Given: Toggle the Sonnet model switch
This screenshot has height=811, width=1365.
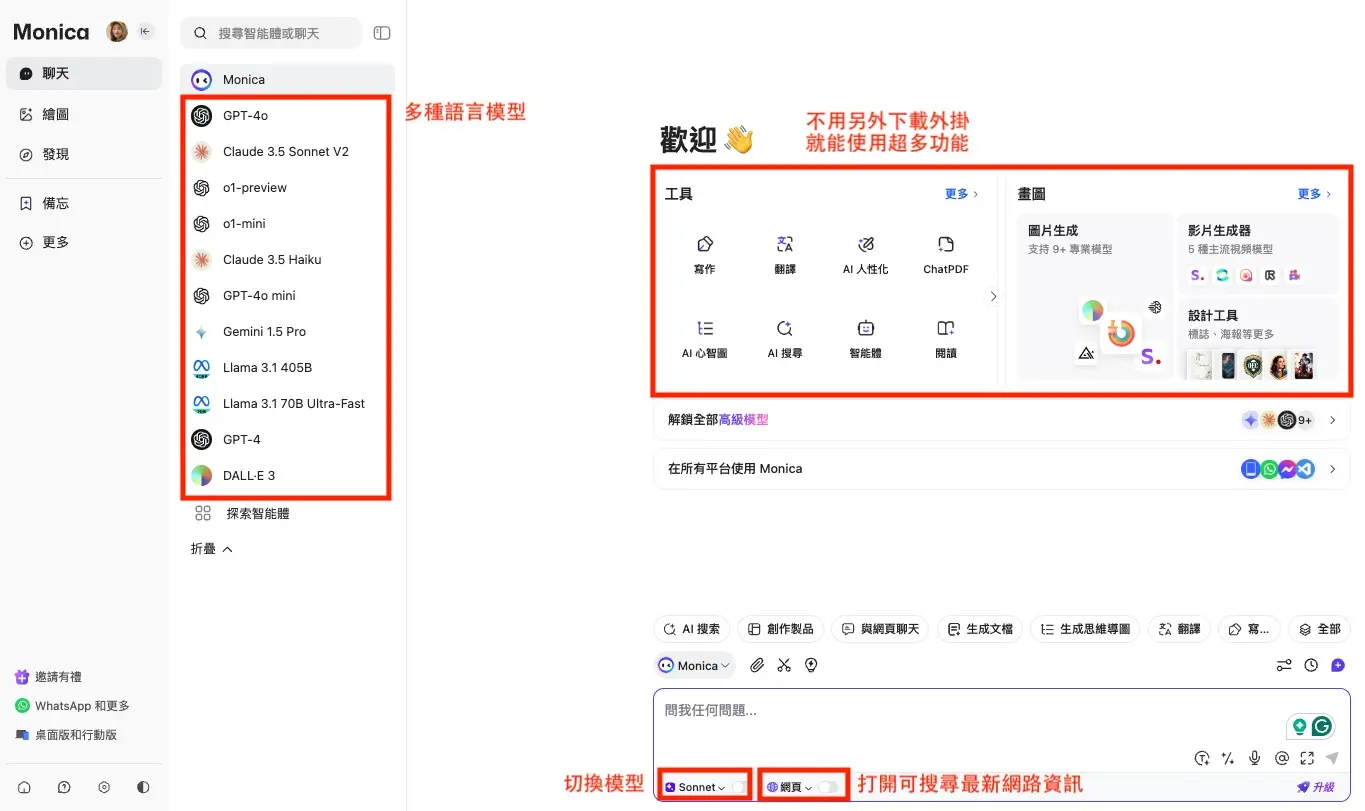Looking at the screenshot, I should click(x=738, y=787).
